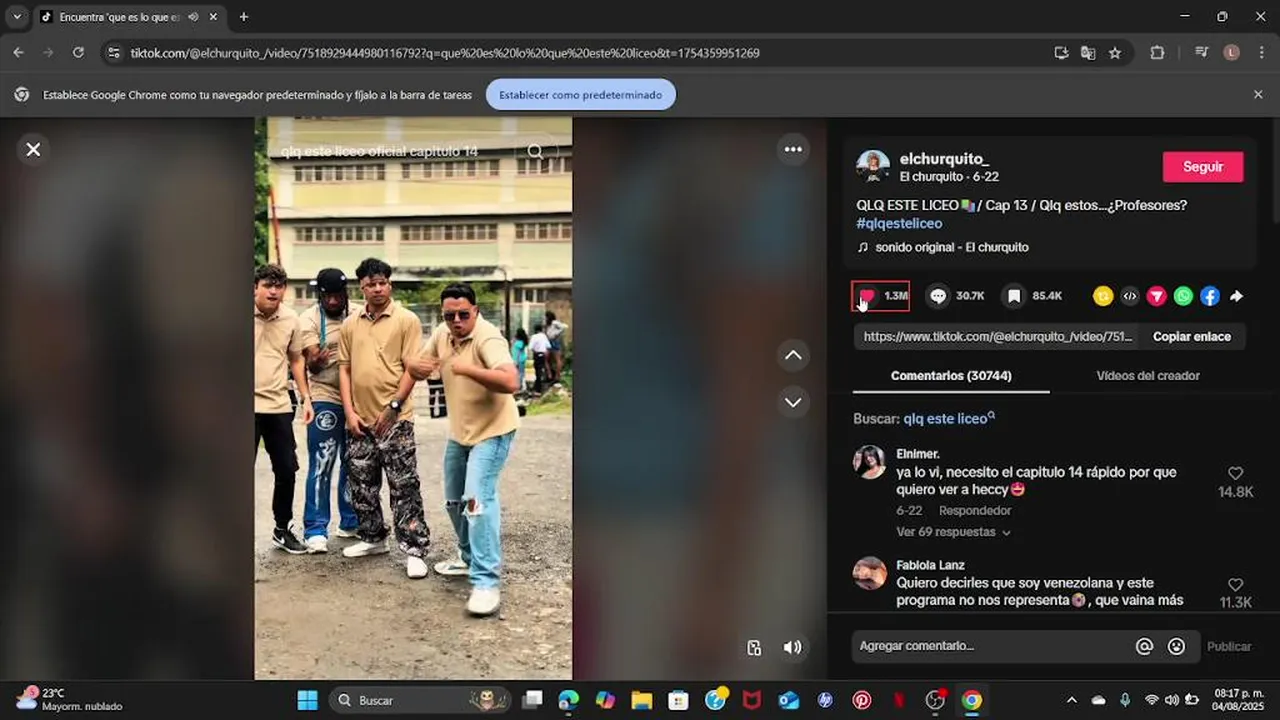Like the video with the heart icon
The height and width of the screenshot is (720, 1280).
(x=867, y=296)
